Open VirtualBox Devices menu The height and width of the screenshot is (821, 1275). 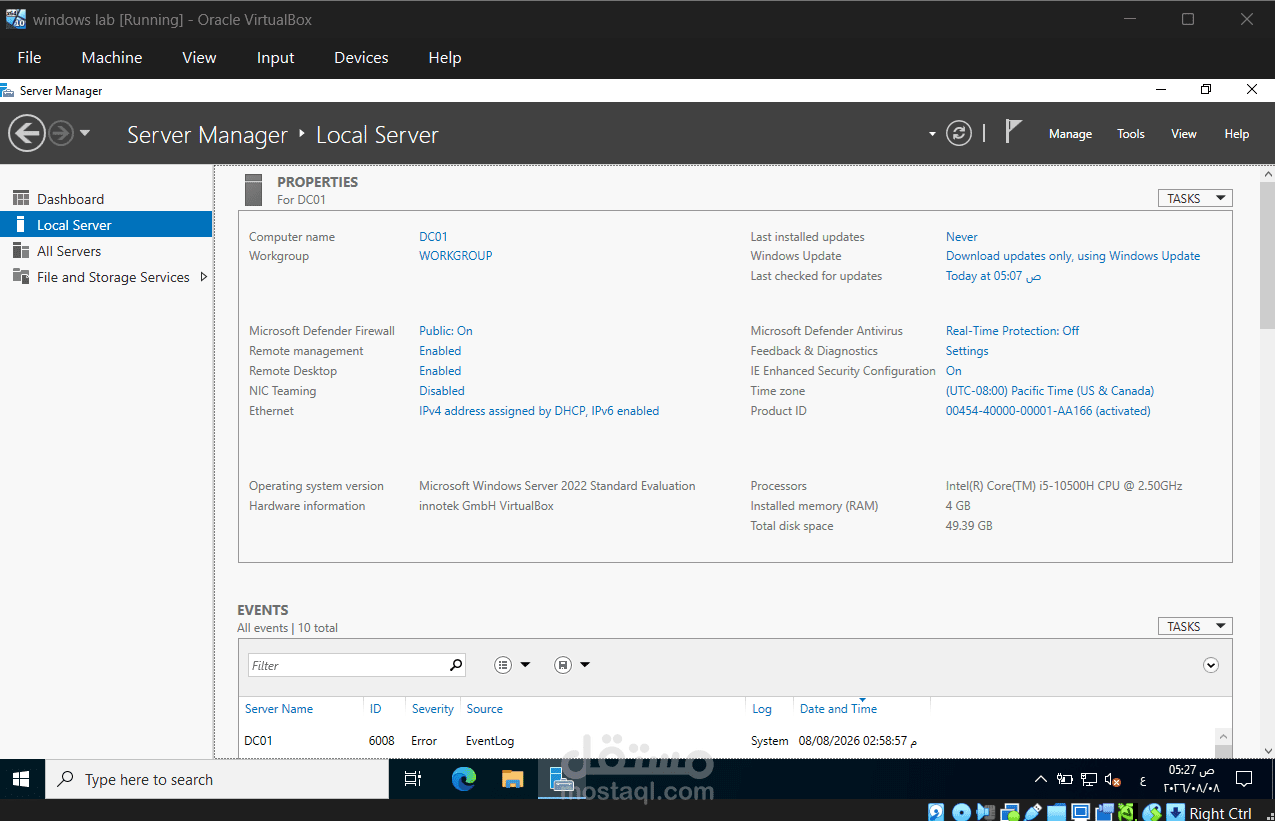pyautogui.click(x=361, y=58)
